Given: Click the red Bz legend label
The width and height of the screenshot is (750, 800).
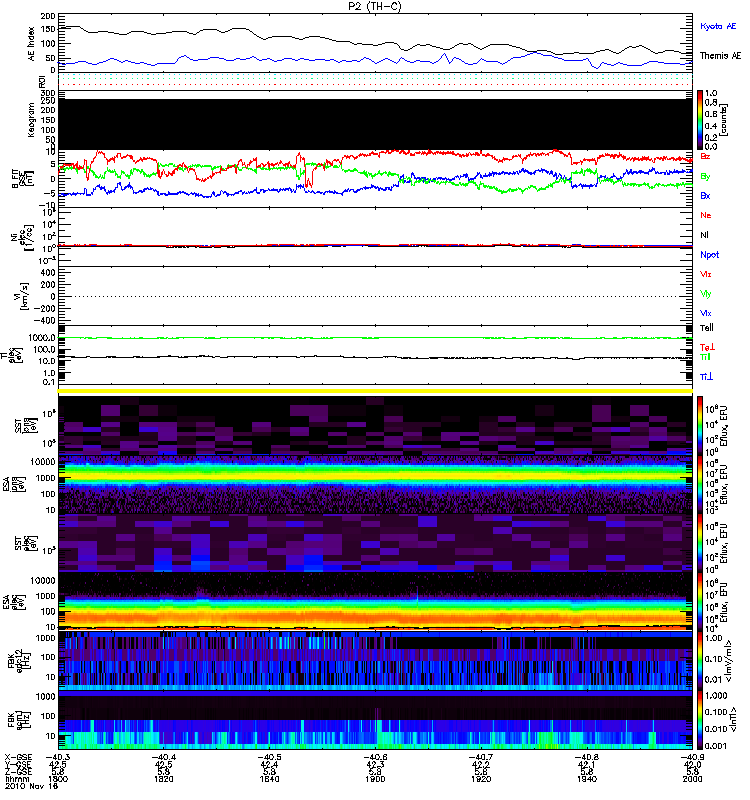Looking at the screenshot, I should click(705, 156).
